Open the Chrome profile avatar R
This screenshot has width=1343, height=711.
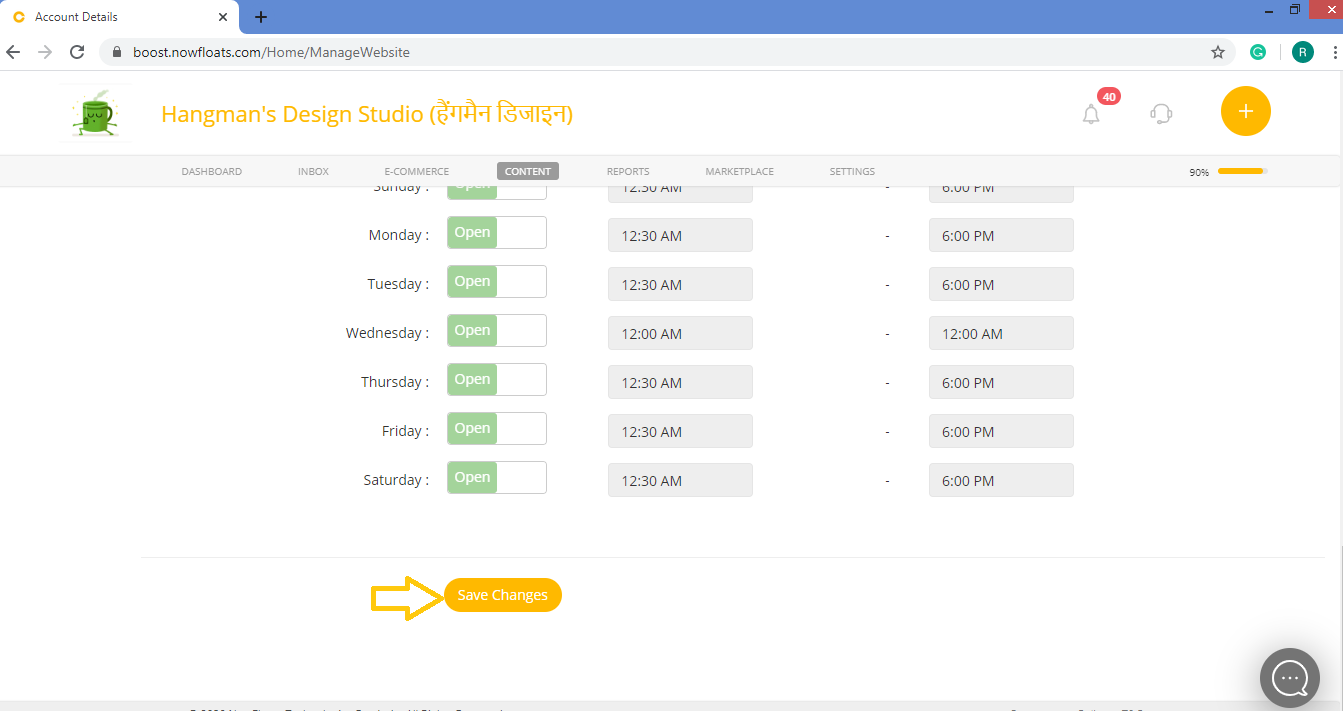1302,52
